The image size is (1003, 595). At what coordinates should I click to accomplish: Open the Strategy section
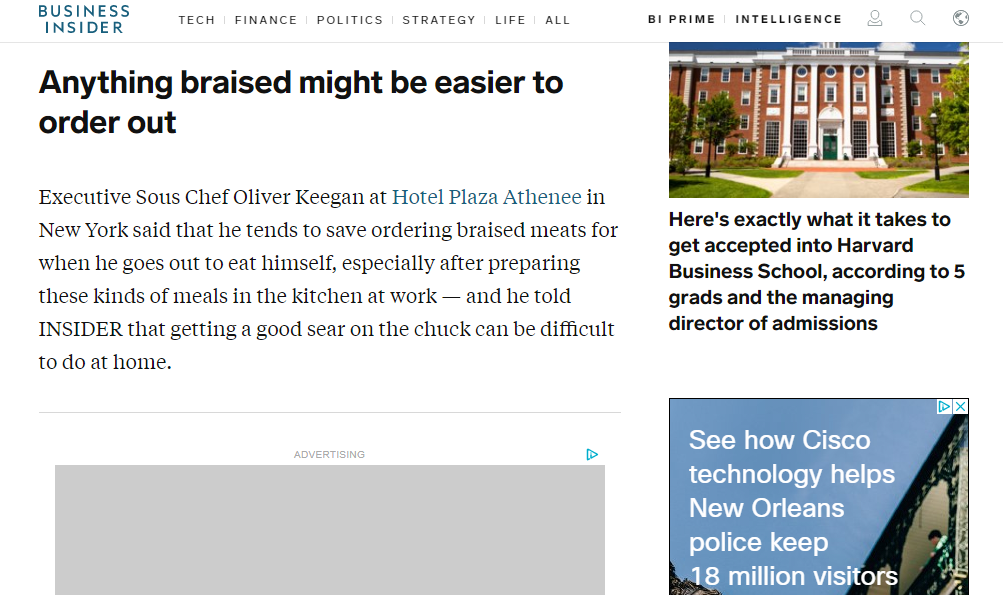pyautogui.click(x=439, y=20)
